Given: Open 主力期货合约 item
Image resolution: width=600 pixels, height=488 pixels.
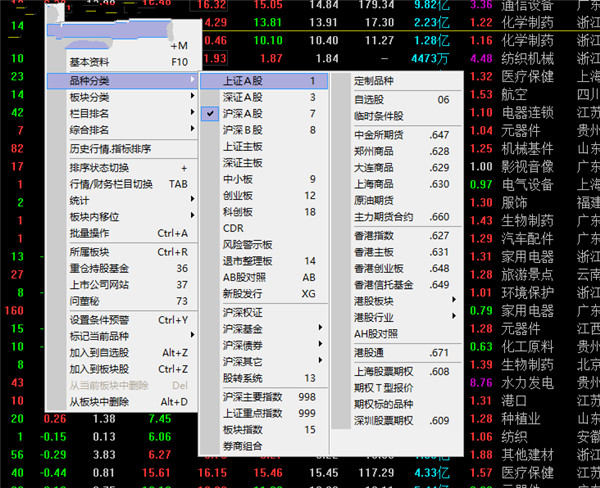Looking at the screenshot, I should point(397,217).
